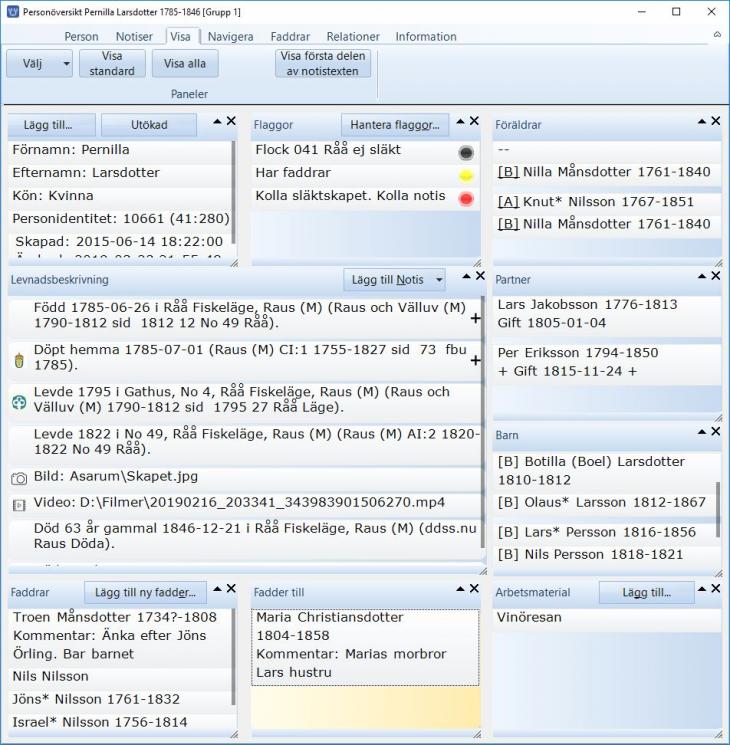The width and height of the screenshot is (730, 745).
Task: Collapse the Föräldrar panel using its arrow
Action: 702,121
